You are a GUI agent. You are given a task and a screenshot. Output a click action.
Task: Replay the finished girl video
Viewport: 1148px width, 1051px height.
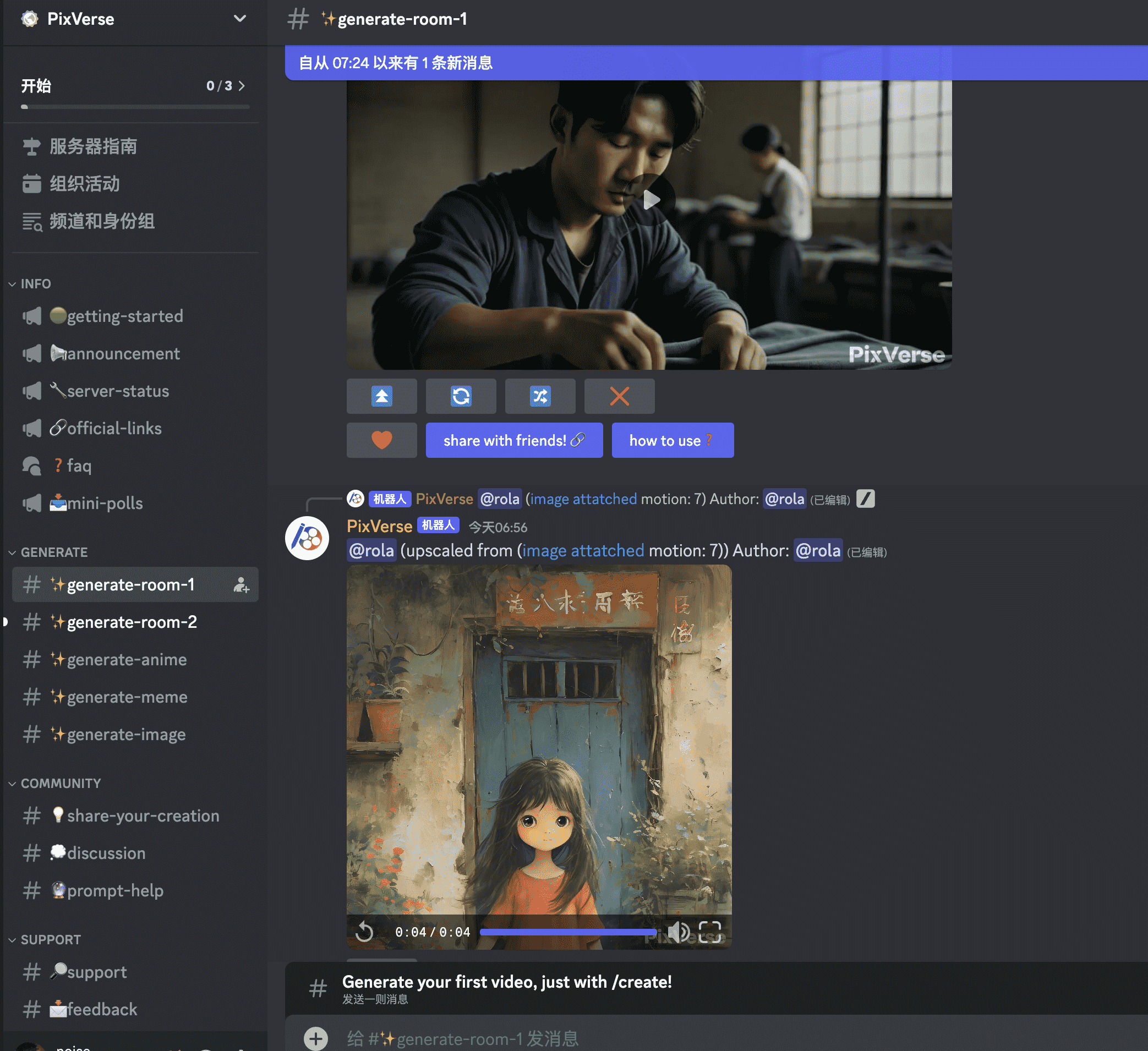(364, 932)
